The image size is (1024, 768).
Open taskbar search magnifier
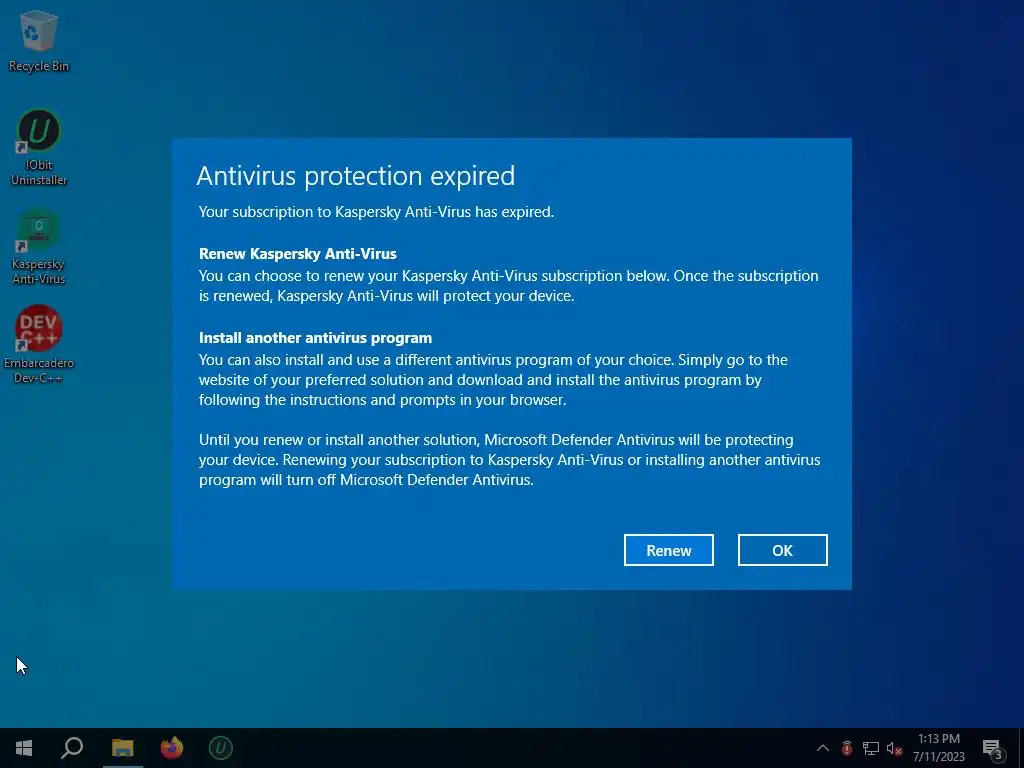coord(72,748)
